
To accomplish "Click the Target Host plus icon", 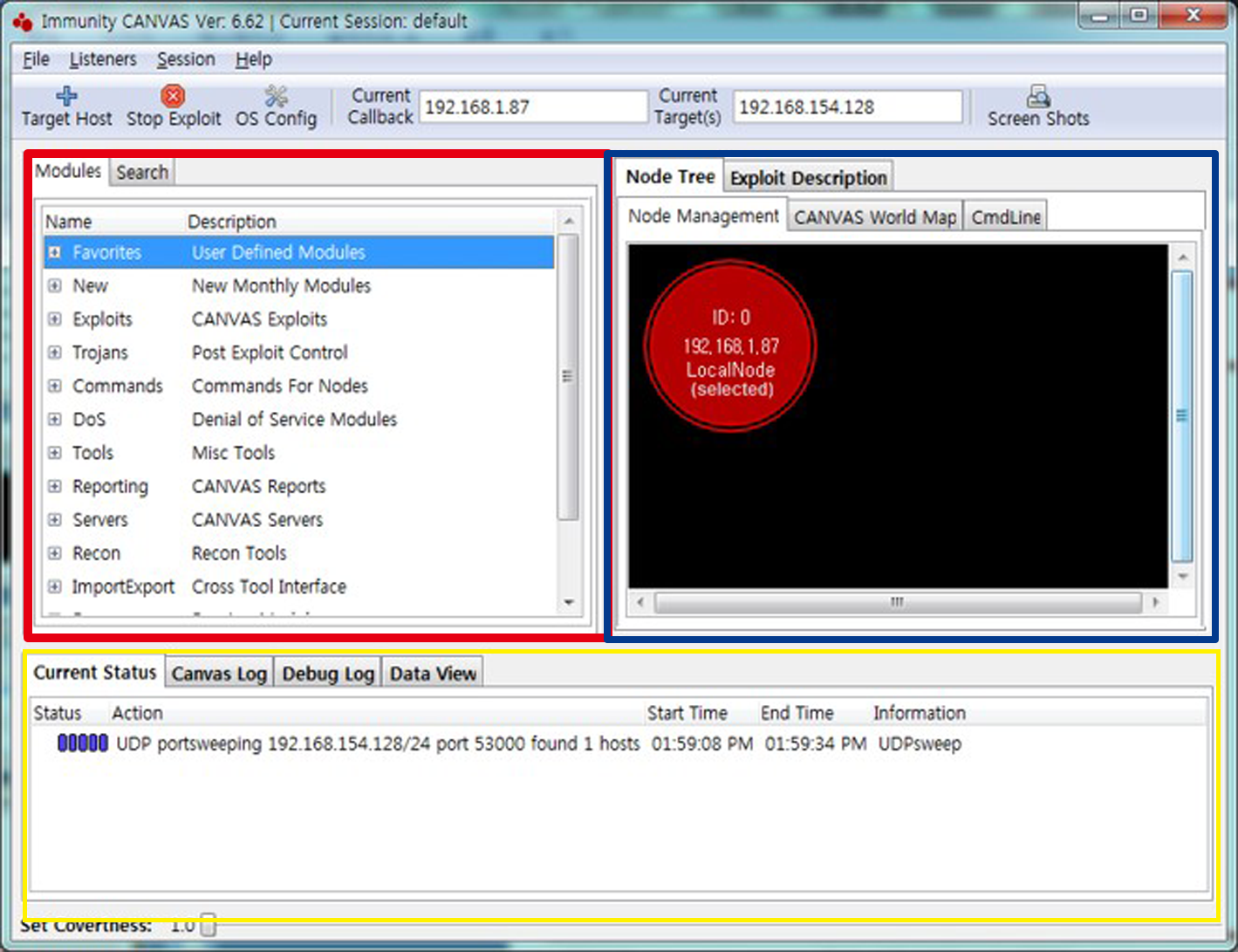I will (x=66, y=95).
